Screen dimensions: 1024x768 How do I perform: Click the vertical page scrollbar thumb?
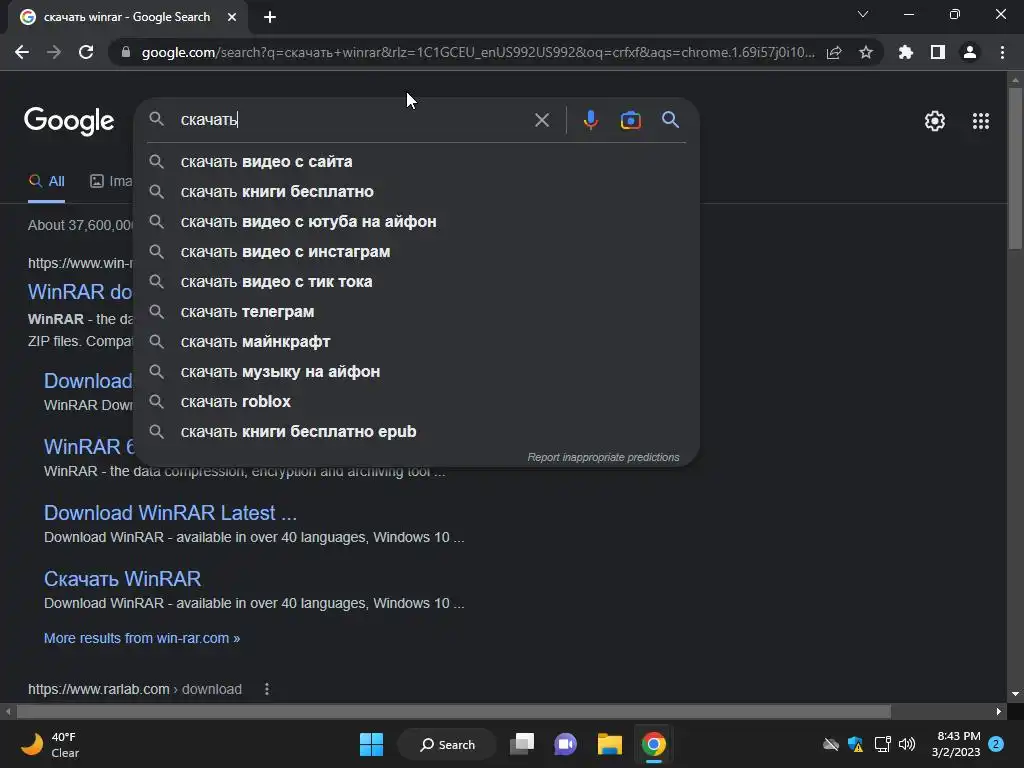tap(1015, 168)
